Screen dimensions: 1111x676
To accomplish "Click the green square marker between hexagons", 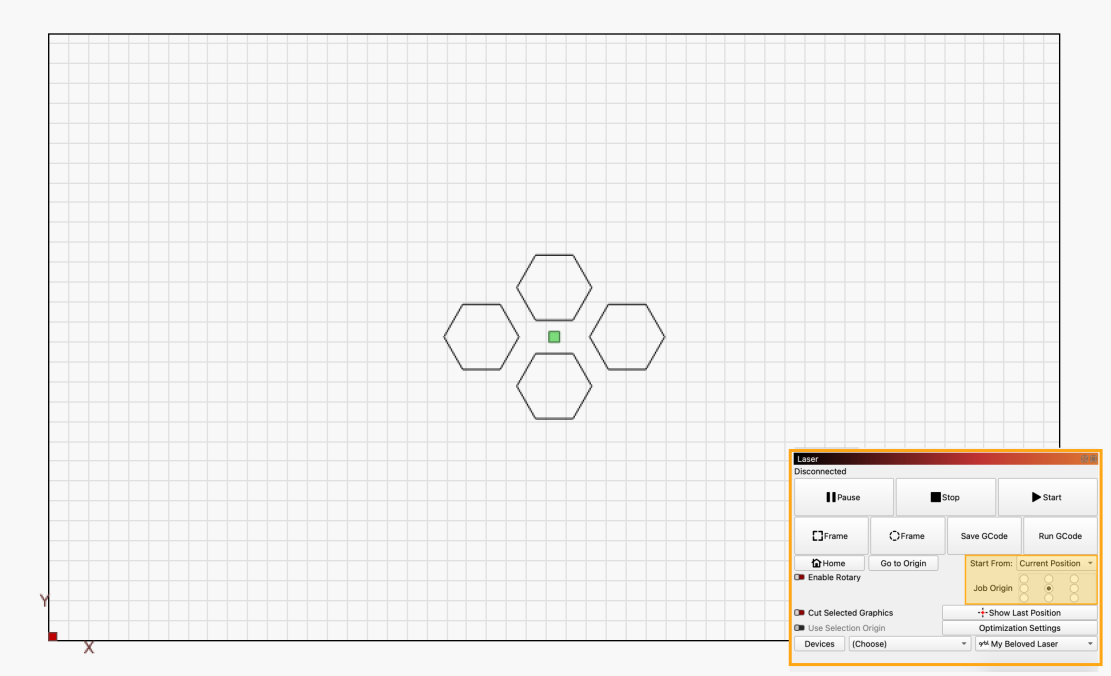I will tap(554, 337).
